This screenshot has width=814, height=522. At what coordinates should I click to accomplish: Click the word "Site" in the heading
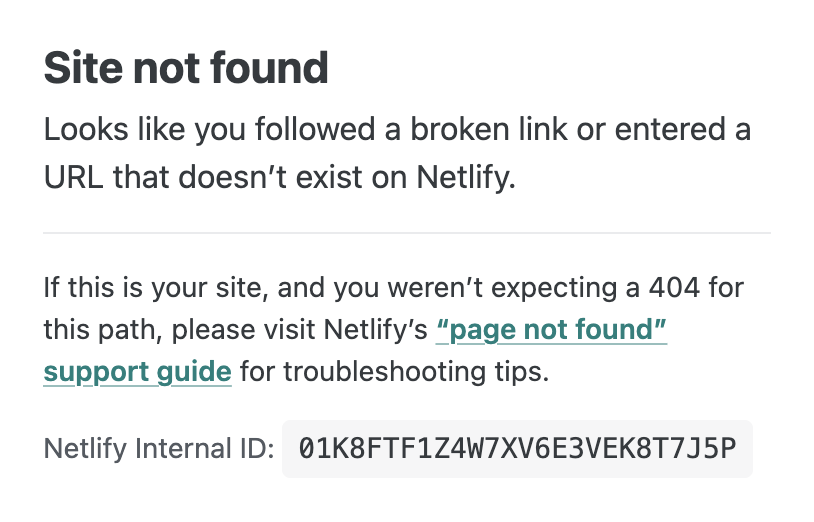[x=79, y=68]
